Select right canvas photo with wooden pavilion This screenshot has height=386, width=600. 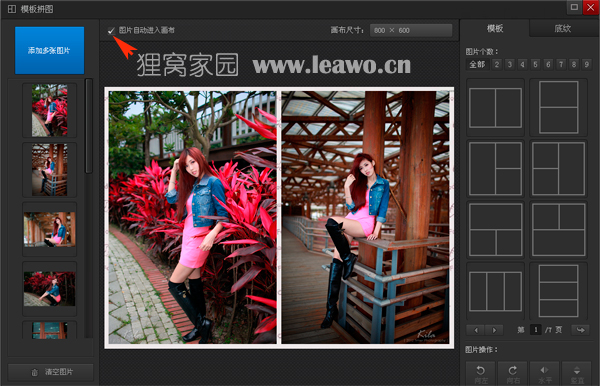[x=366, y=217]
